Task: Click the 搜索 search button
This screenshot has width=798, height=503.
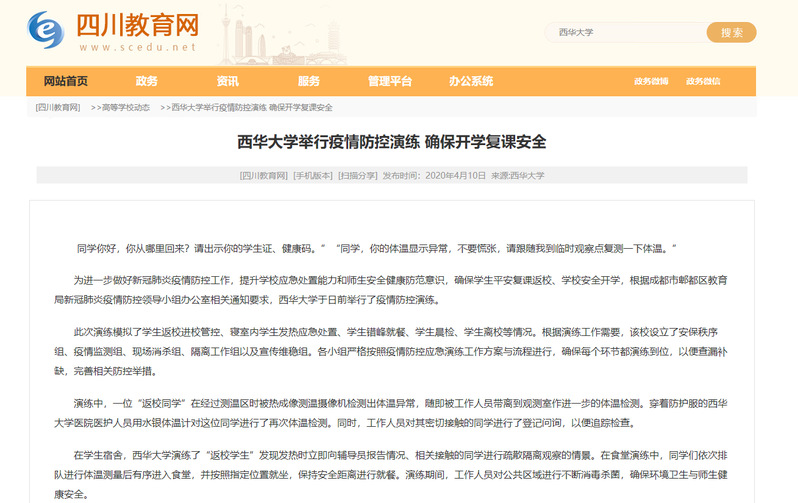Action: tap(731, 33)
